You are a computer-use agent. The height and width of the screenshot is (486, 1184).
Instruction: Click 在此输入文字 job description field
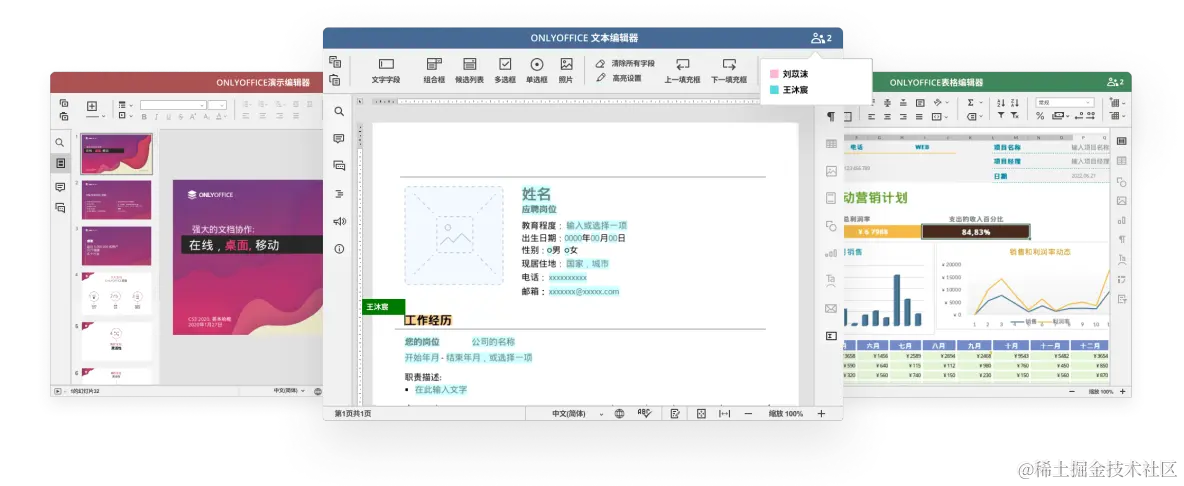tap(440, 389)
